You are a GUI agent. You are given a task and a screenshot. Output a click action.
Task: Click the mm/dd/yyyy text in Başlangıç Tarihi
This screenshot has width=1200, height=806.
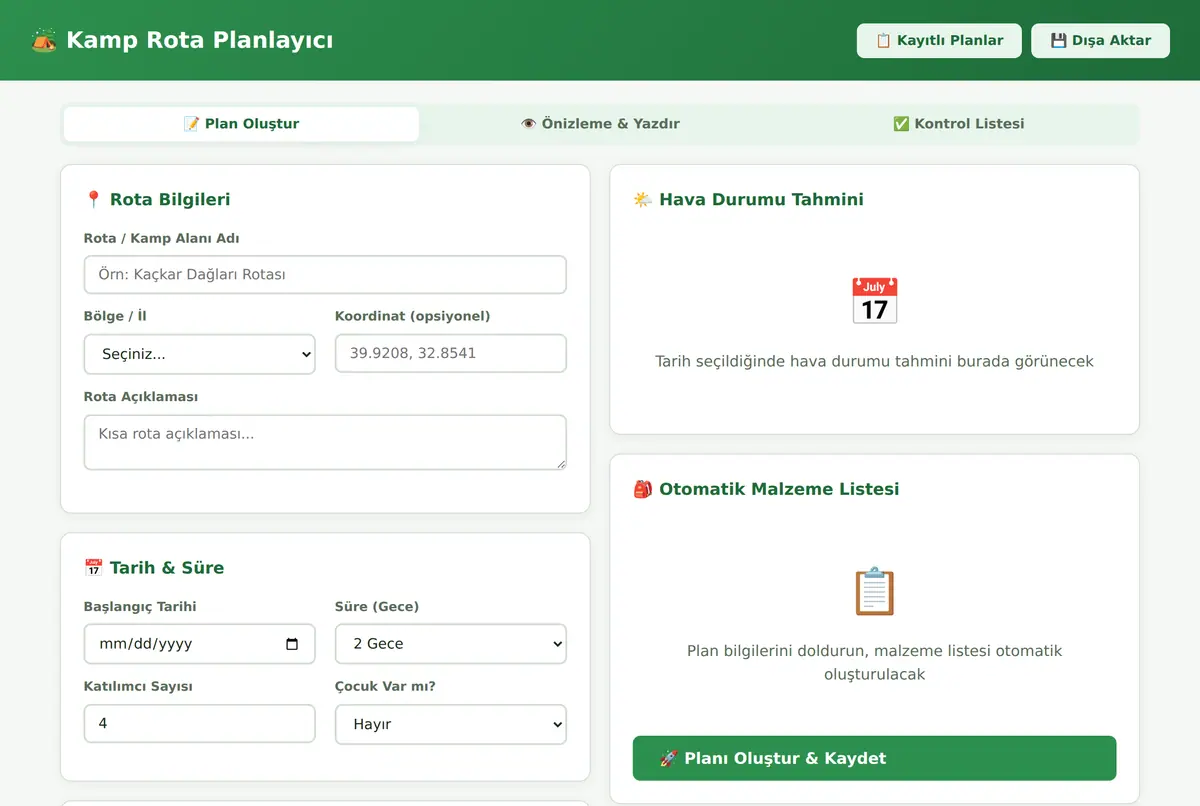[146, 644]
